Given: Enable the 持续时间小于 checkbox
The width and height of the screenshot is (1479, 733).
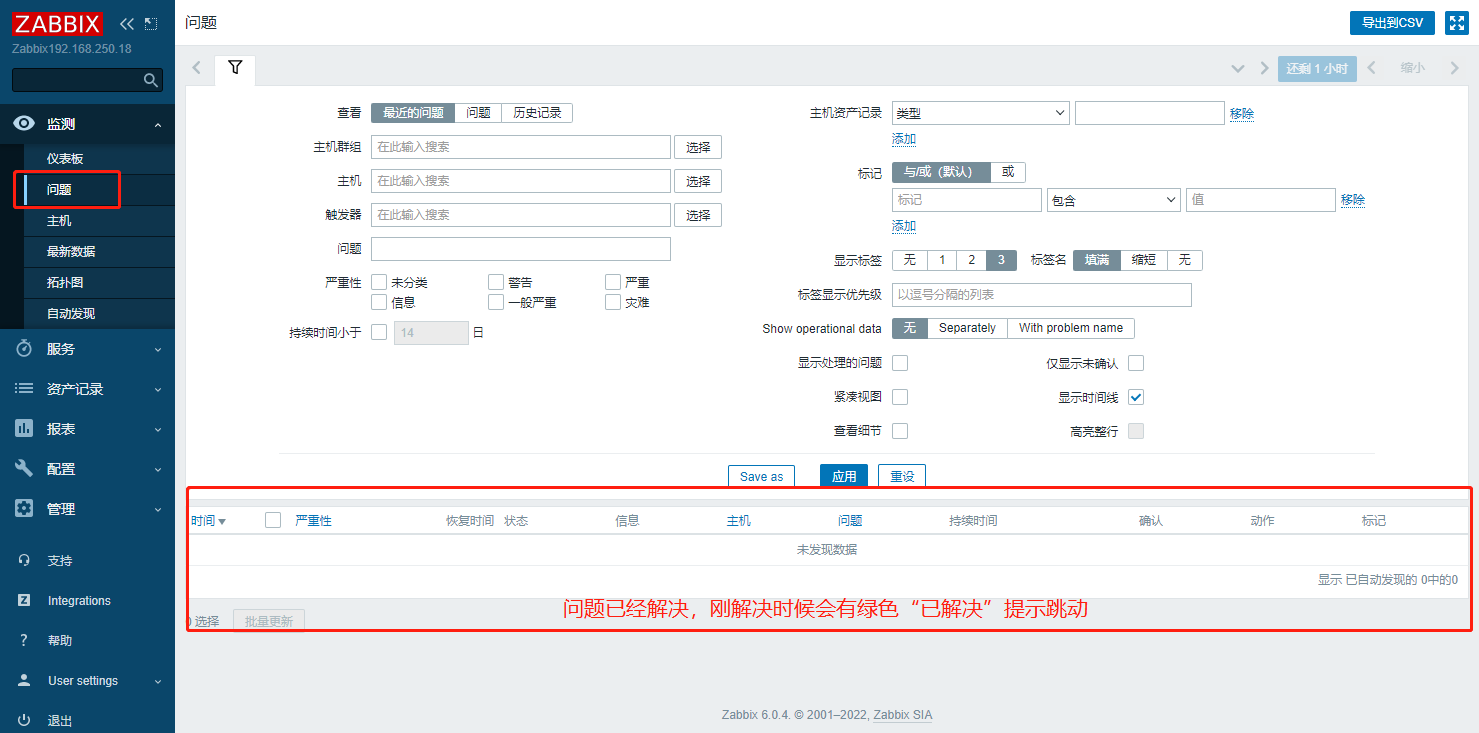Looking at the screenshot, I should [379, 332].
